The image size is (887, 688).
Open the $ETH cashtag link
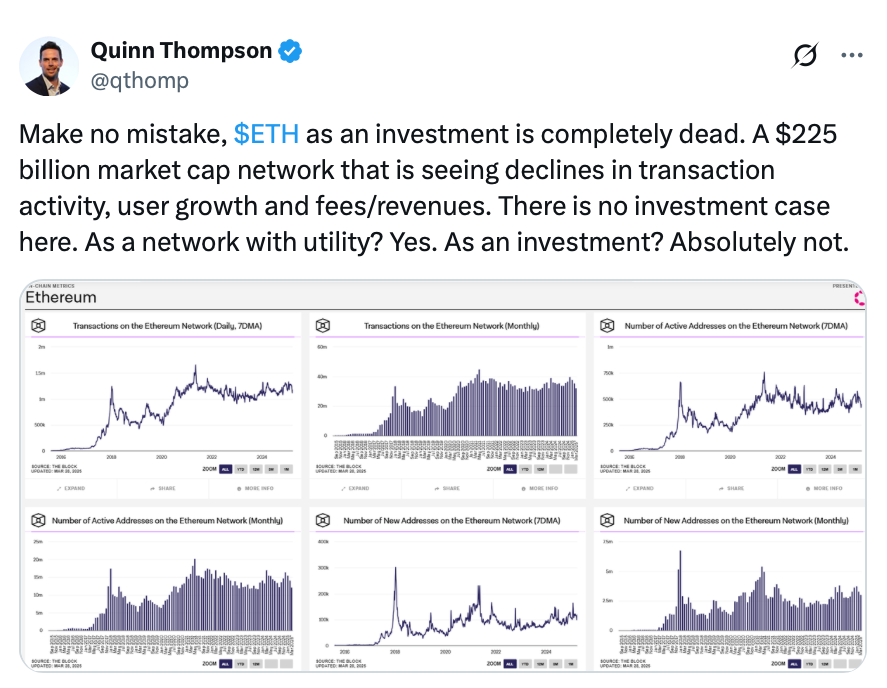click(266, 134)
